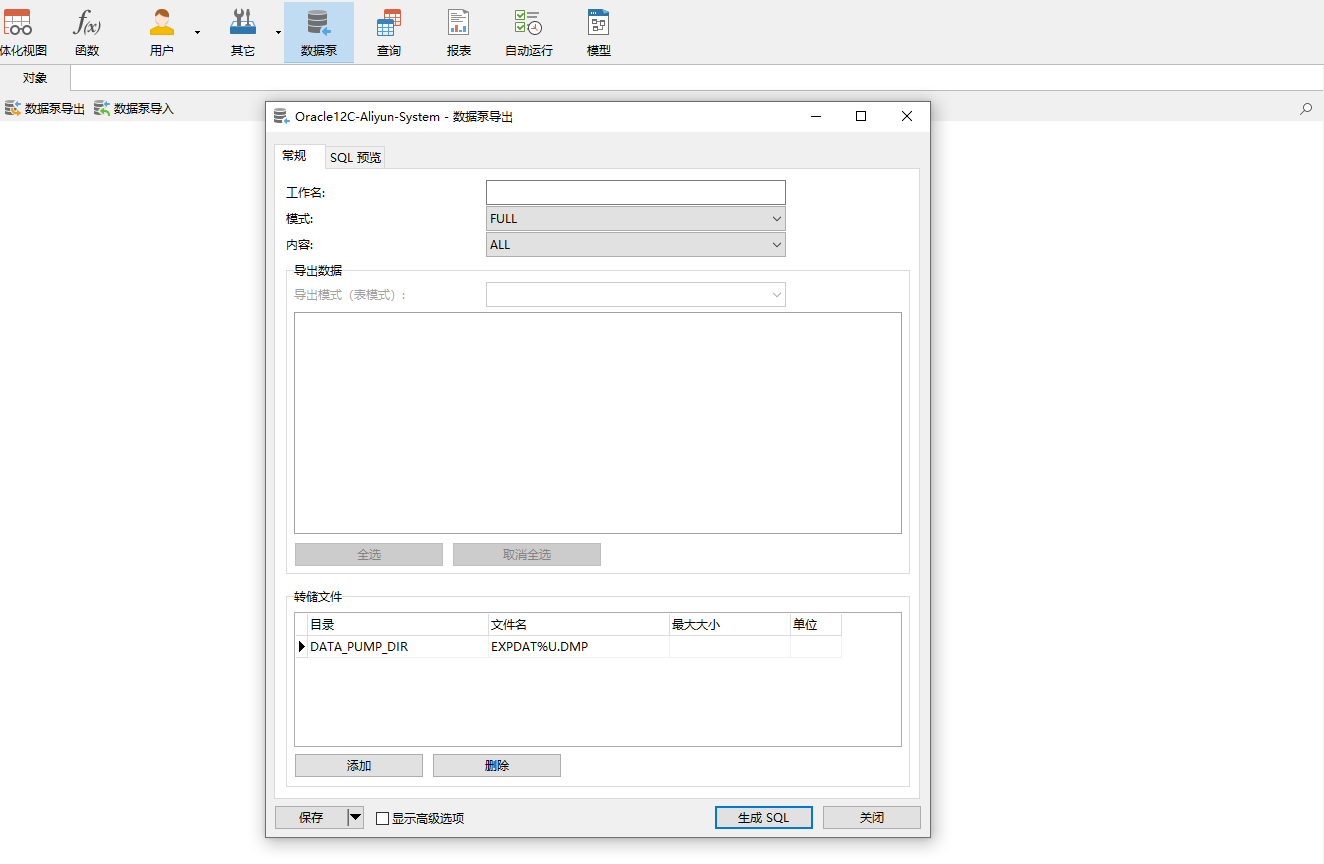Toggle Show advanced options (显示高级选项) checkbox
Image resolution: width=1324 pixels, height=864 pixels.
click(382, 818)
